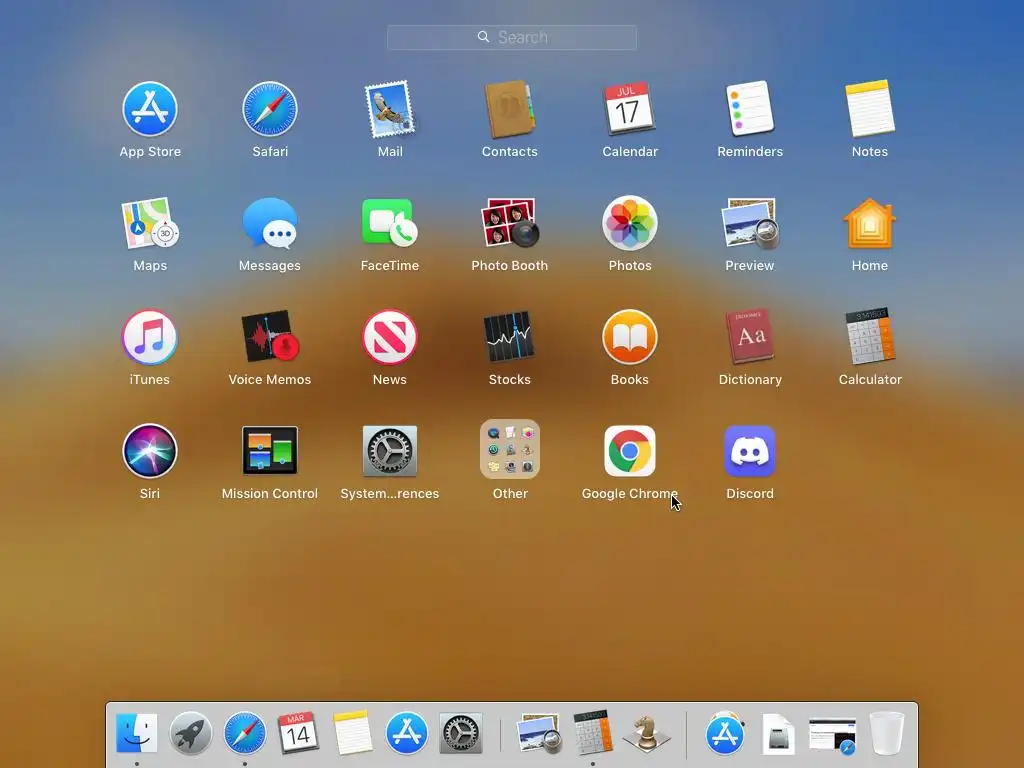Activate Siri from Launchpad
The width and height of the screenshot is (1024, 768).
(x=150, y=451)
